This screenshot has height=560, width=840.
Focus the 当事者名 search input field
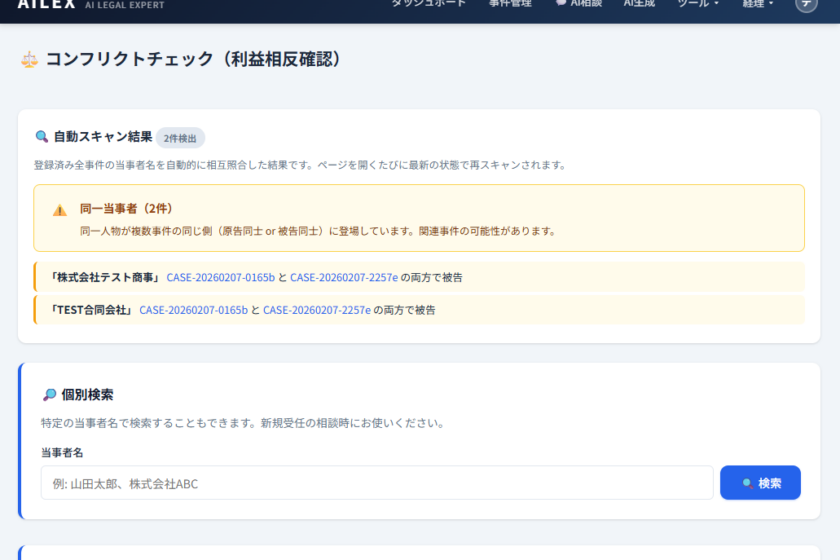coord(377,483)
